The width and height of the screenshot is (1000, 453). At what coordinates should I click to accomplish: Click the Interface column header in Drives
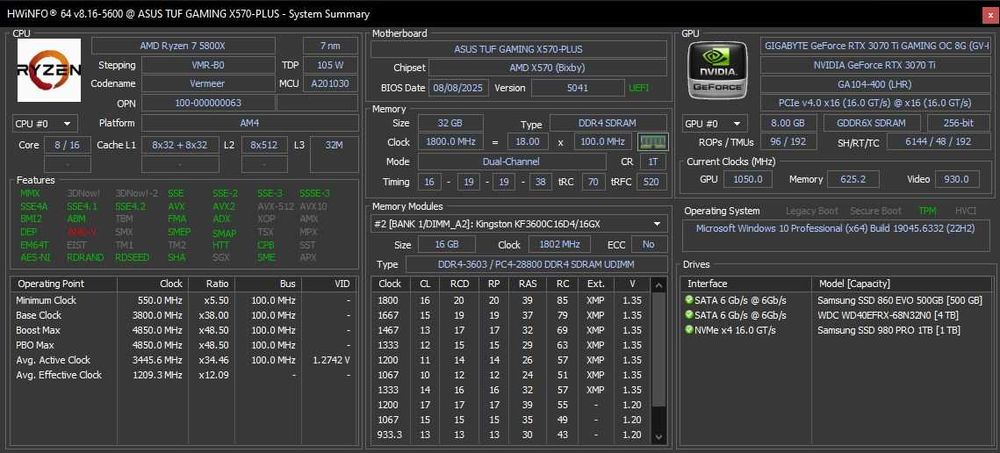coord(708,284)
